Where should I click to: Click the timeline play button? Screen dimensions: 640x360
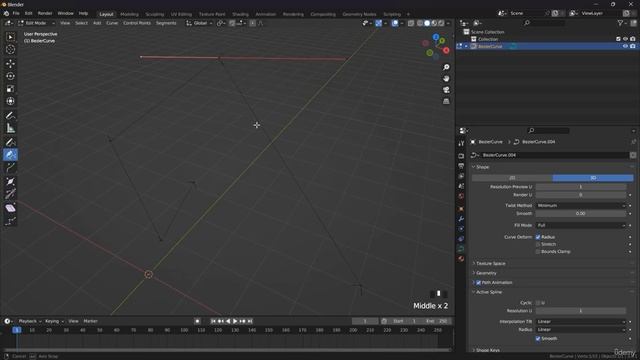[x=235, y=322]
